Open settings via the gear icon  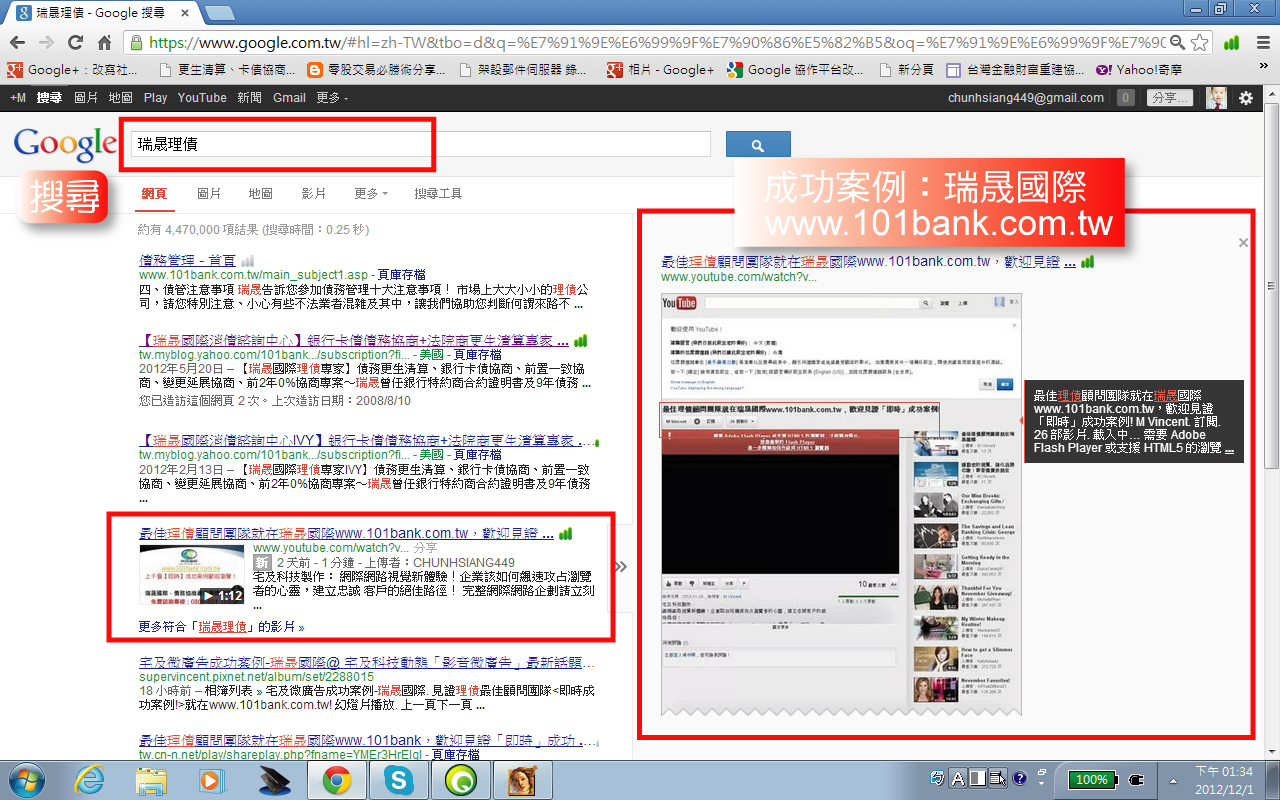(x=1246, y=98)
